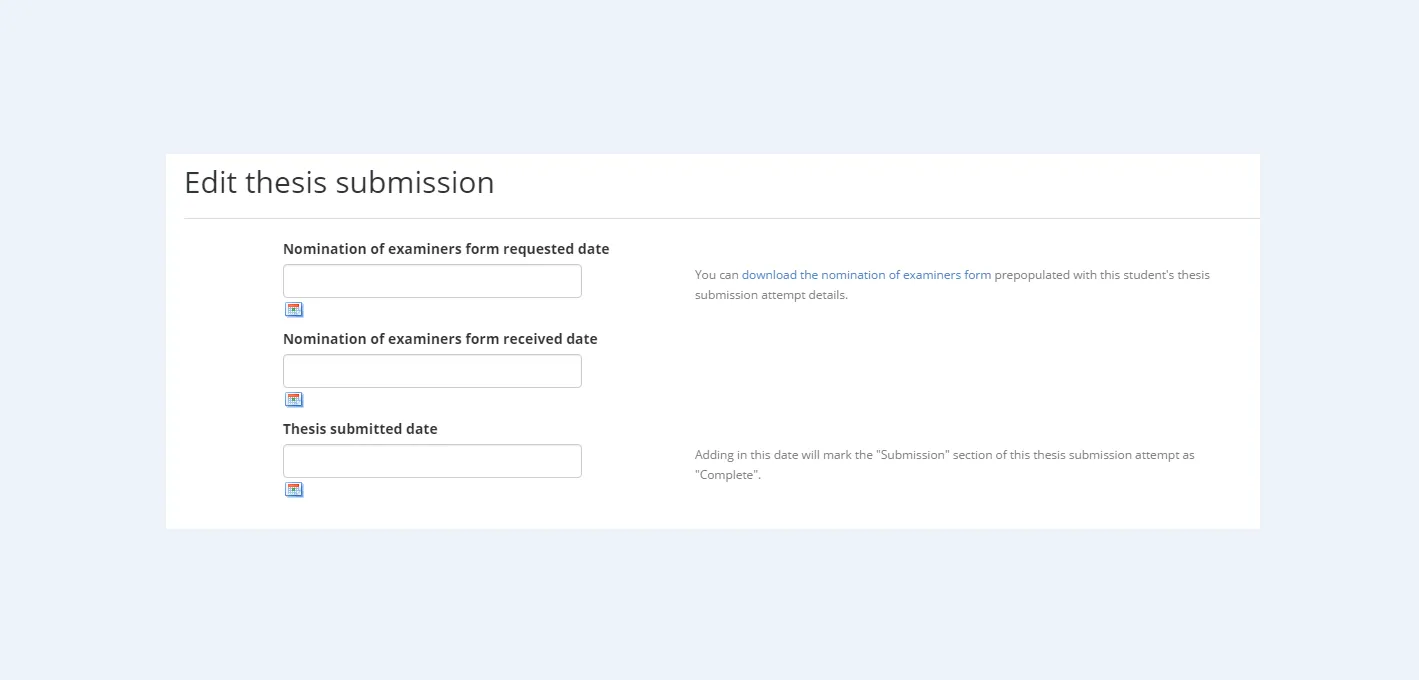Select the Edit thesis submission heading
The width and height of the screenshot is (1419, 680).
[338, 183]
